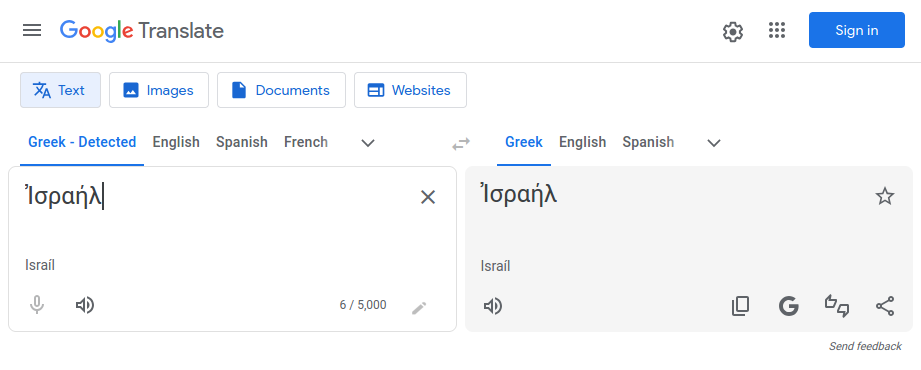Image resolution: width=921 pixels, height=370 pixels.
Task: Choose English as source language
Action: (176, 142)
